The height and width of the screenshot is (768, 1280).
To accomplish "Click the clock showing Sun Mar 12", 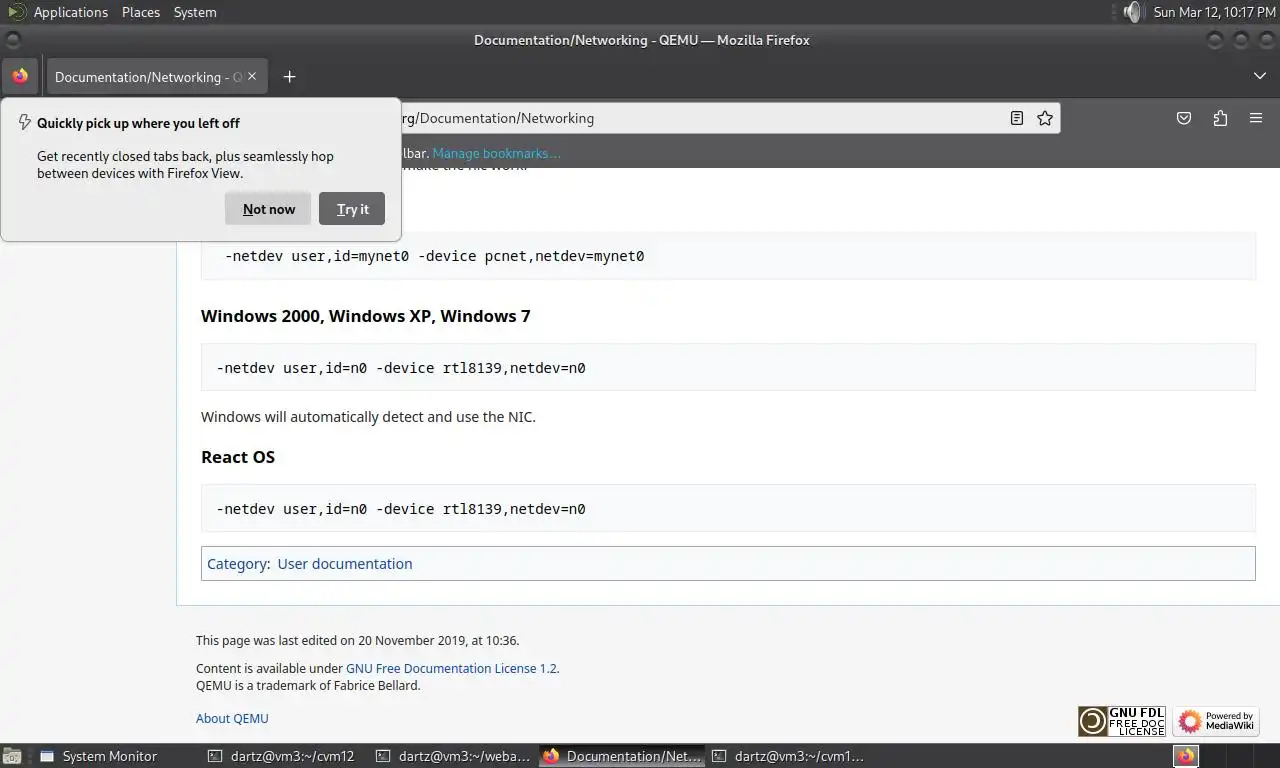I will [x=1214, y=12].
